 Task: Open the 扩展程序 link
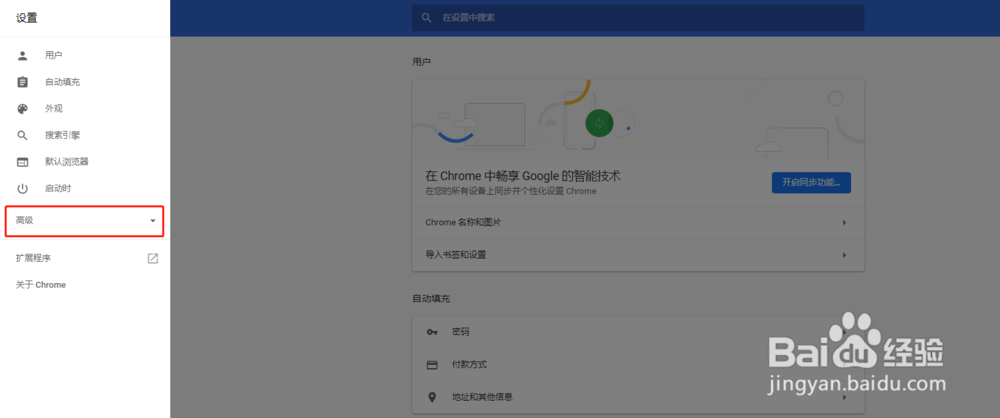[33, 258]
